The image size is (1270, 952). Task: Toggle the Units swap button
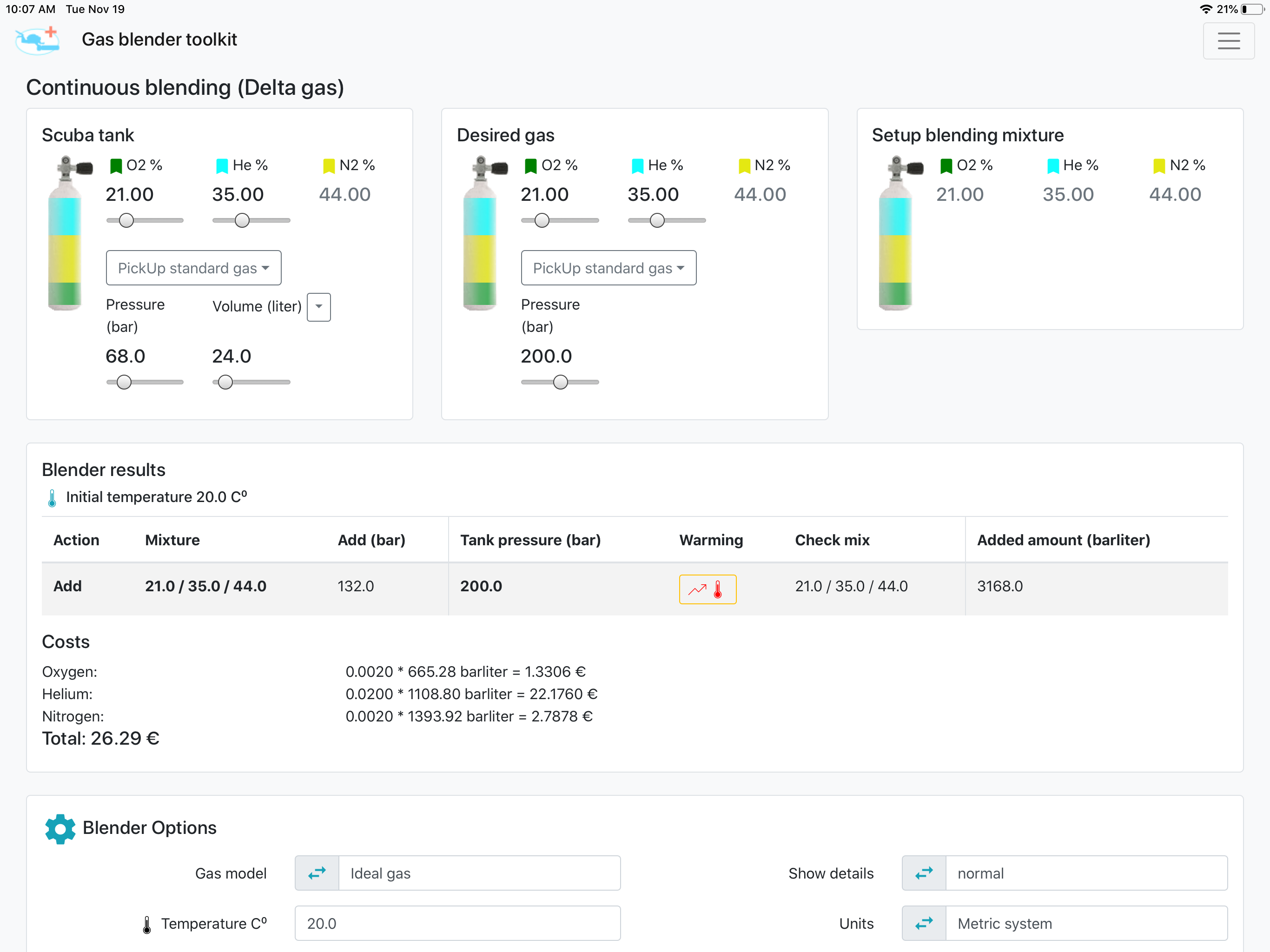(x=923, y=923)
